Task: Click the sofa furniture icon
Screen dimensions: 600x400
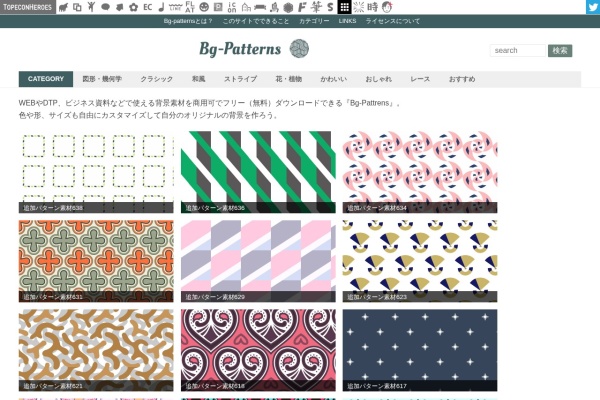Action: [x=260, y=7]
